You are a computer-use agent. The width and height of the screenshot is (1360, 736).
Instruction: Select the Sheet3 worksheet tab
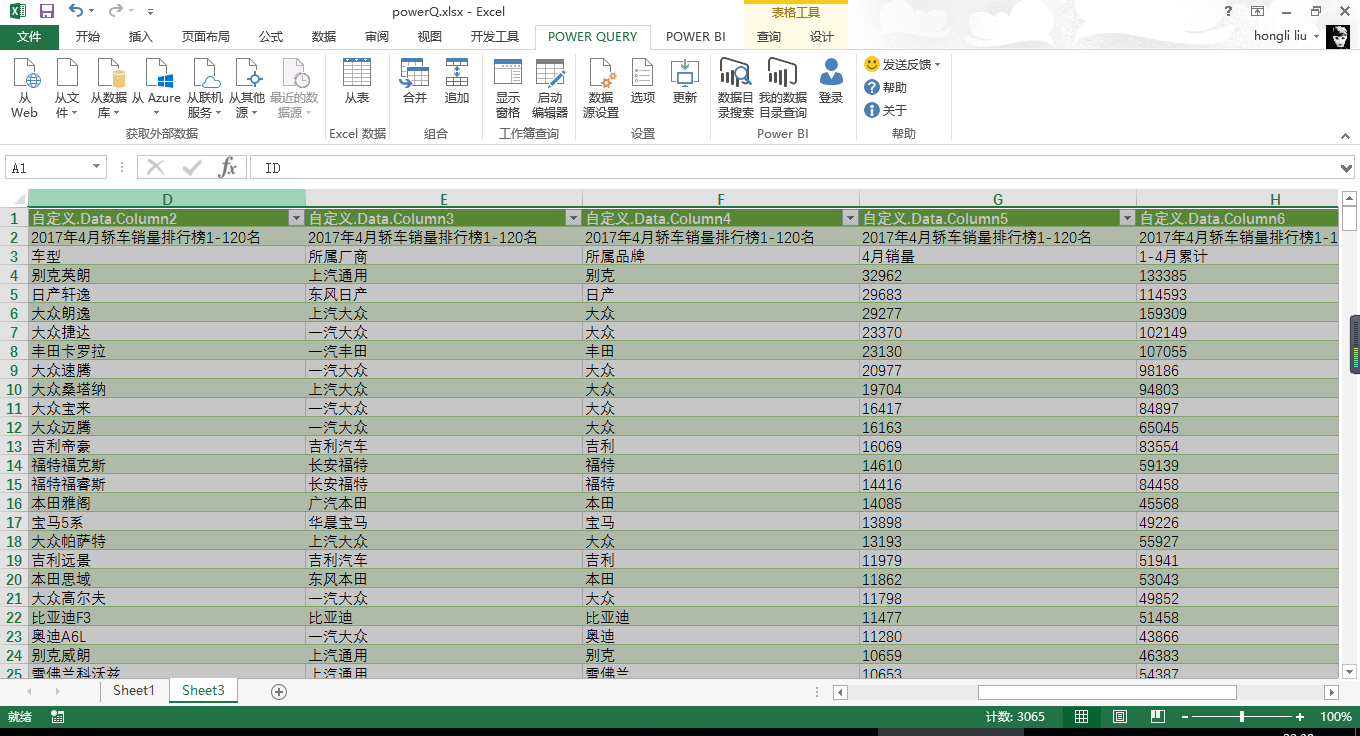click(203, 691)
